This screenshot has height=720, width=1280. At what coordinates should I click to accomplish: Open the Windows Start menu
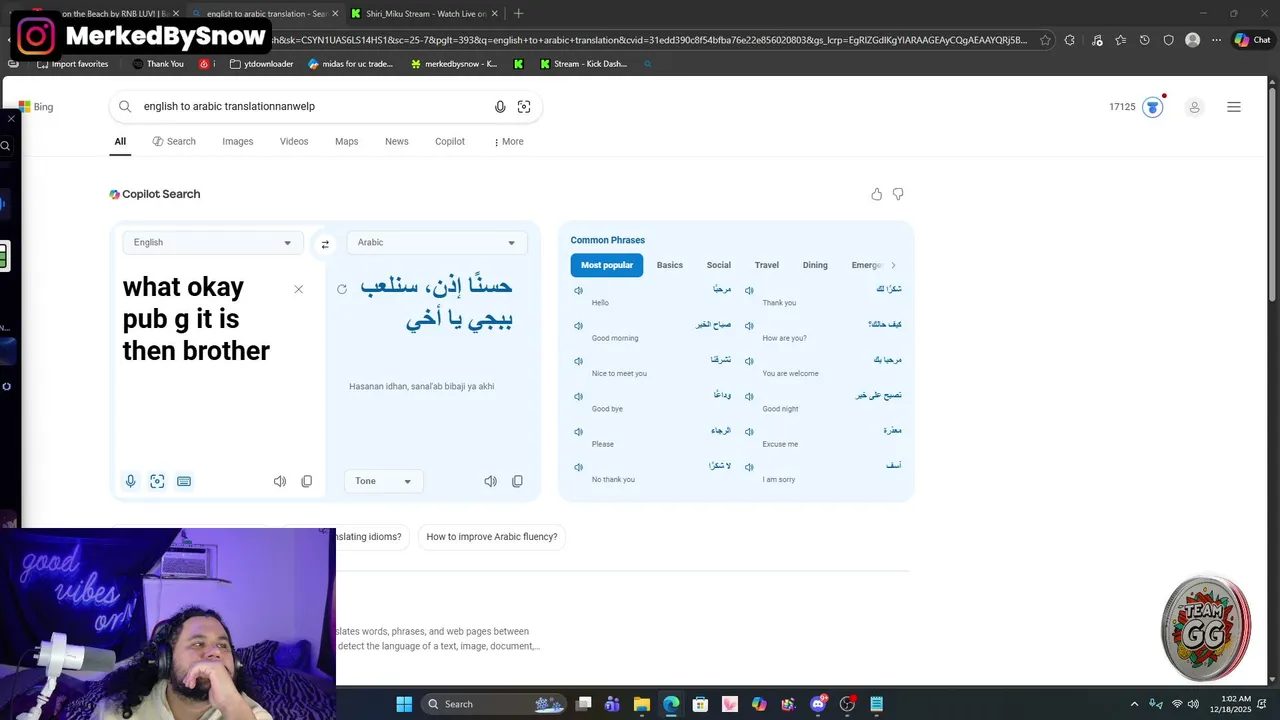pyautogui.click(x=404, y=704)
